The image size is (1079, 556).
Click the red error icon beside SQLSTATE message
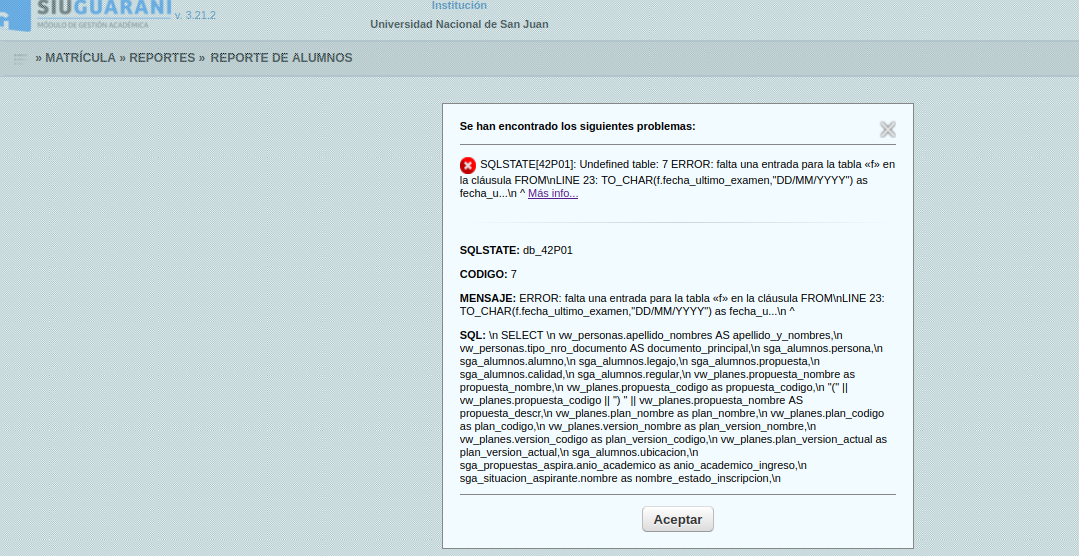tap(468, 165)
